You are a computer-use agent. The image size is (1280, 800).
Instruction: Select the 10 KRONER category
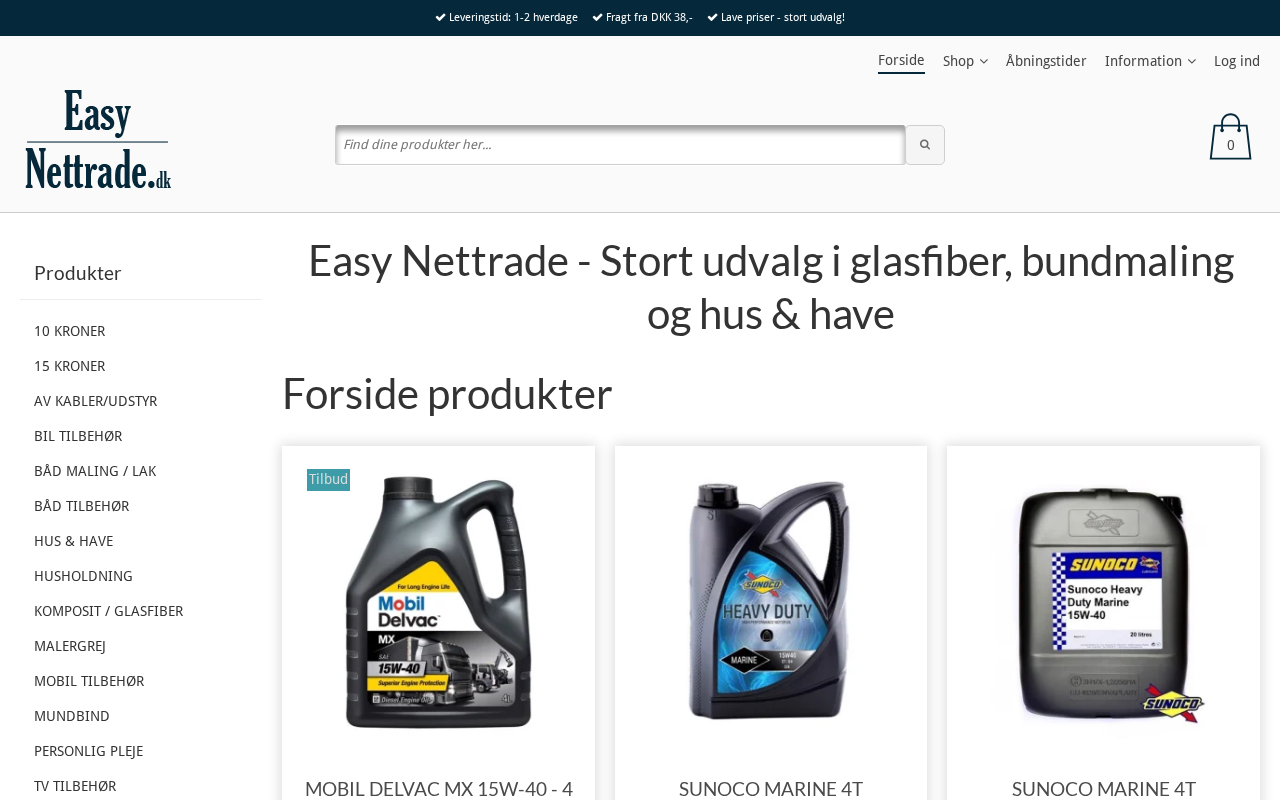click(69, 331)
